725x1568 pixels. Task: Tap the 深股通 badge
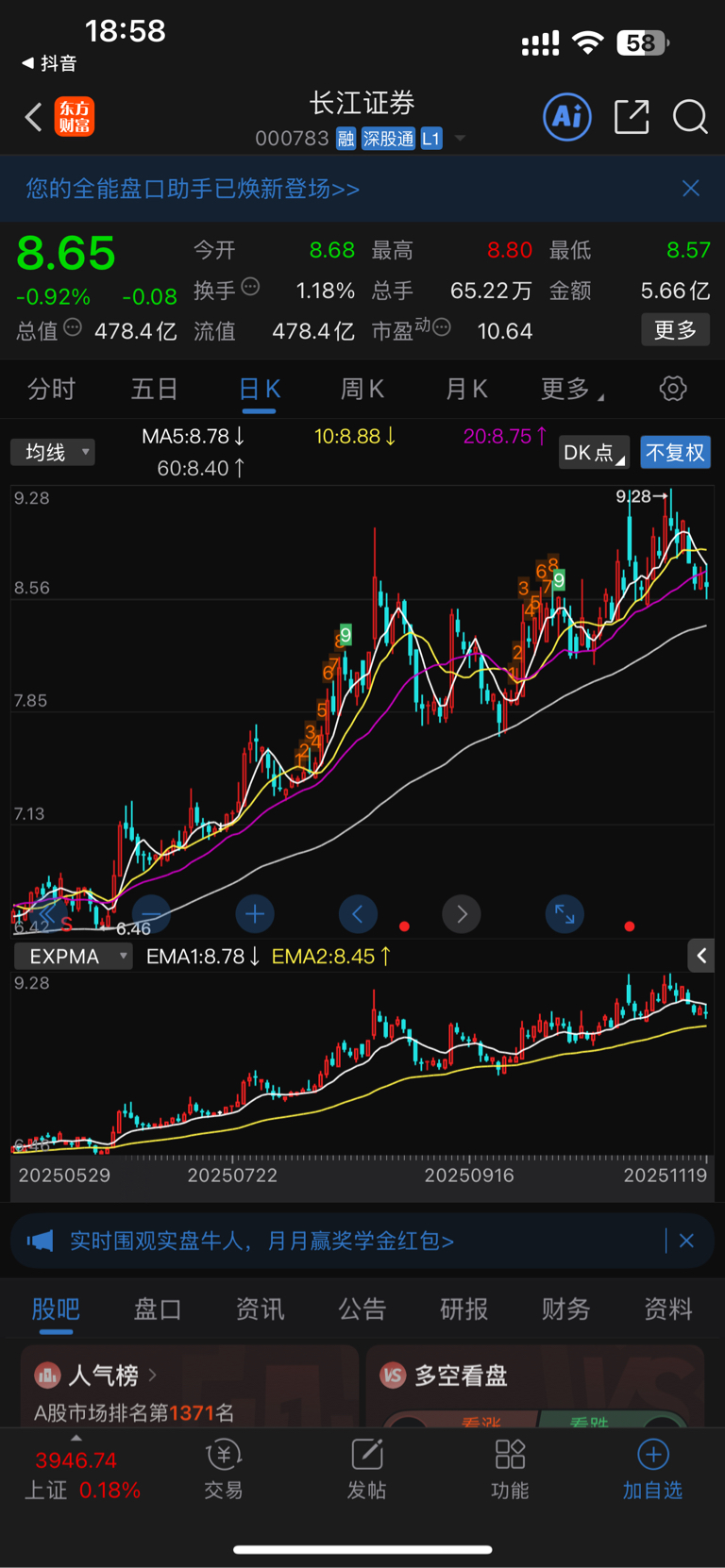coord(388,139)
